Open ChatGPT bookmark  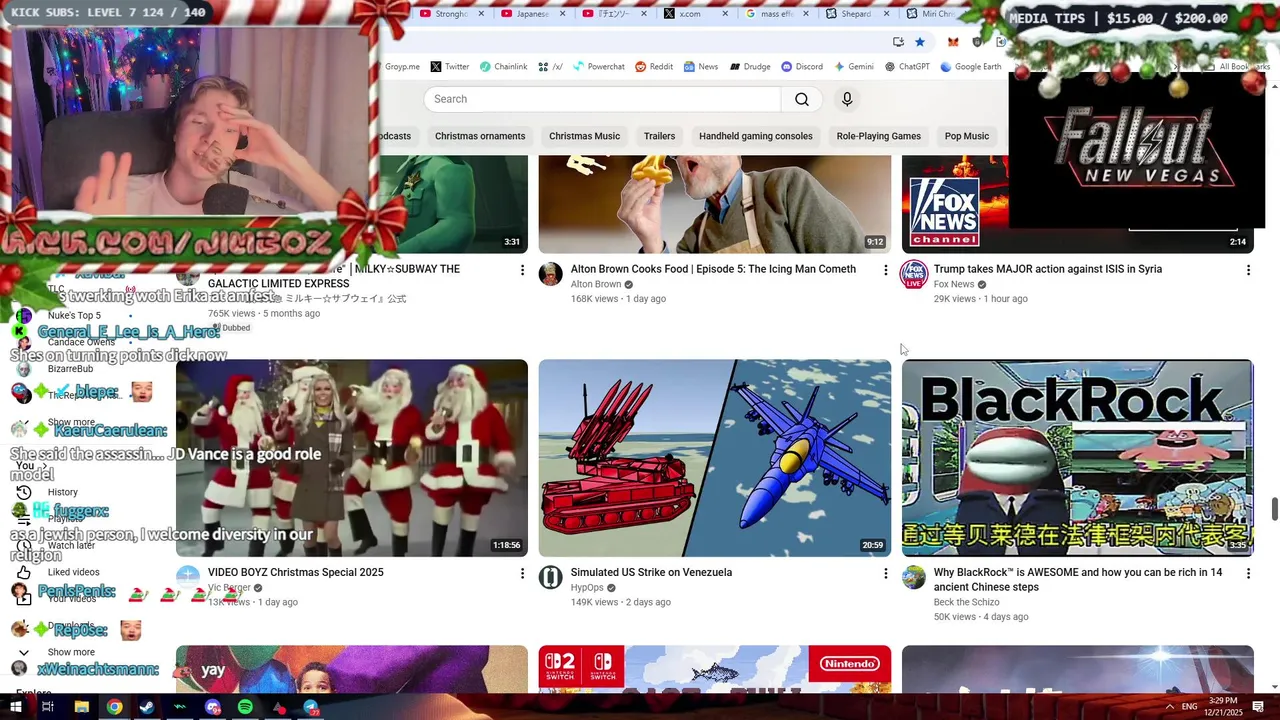click(907, 67)
